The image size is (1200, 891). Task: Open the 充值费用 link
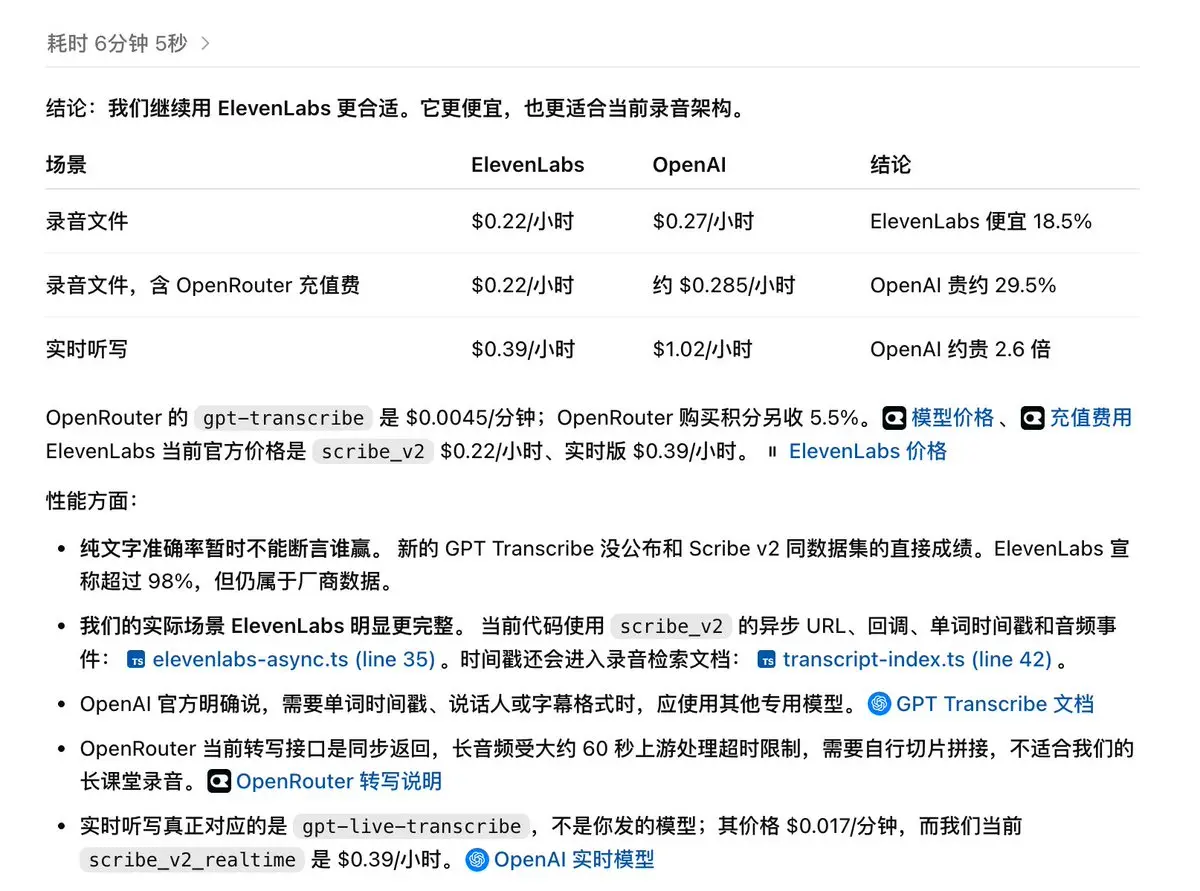[1090, 418]
